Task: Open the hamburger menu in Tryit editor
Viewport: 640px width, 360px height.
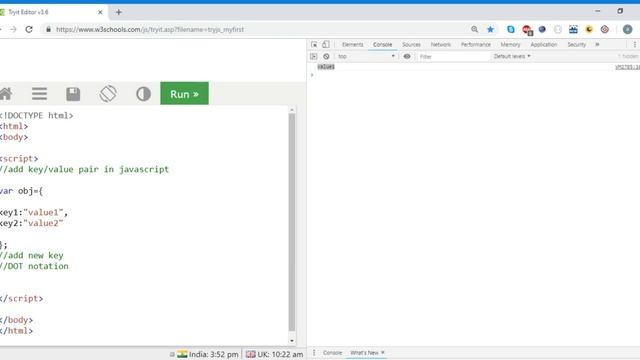Action: (40, 94)
